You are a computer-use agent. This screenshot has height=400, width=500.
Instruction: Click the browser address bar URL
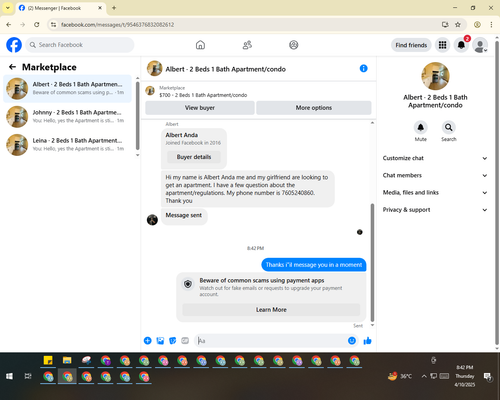coord(117,25)
